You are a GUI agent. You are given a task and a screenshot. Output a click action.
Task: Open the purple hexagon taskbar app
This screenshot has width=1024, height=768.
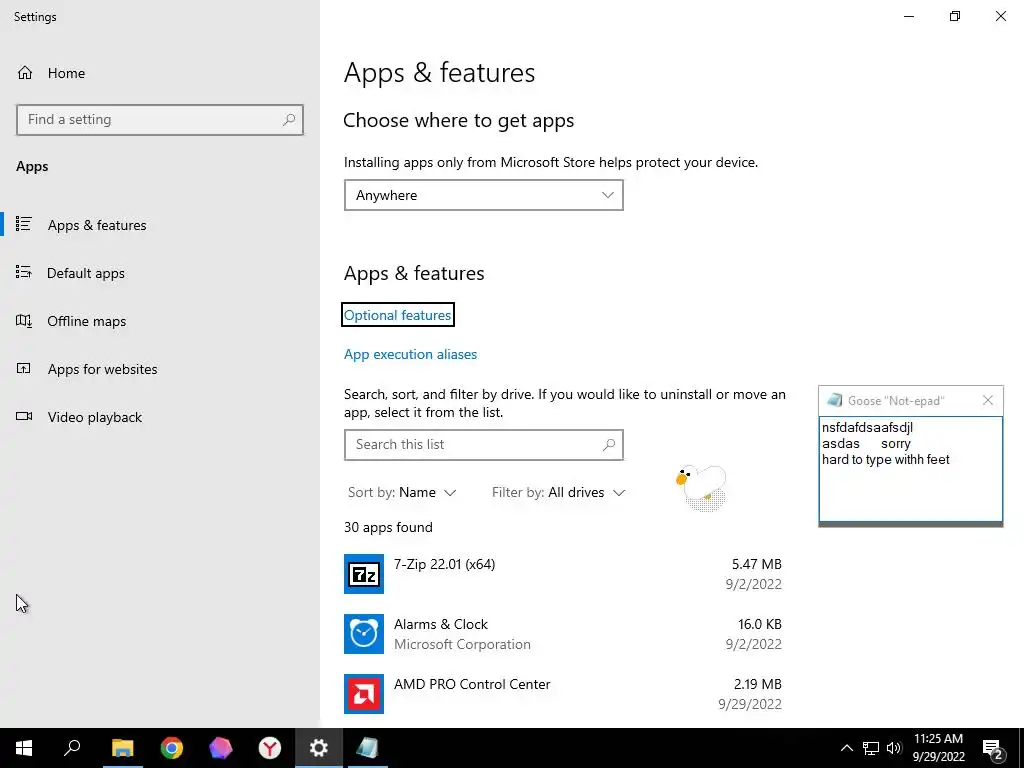click(221, 748)
